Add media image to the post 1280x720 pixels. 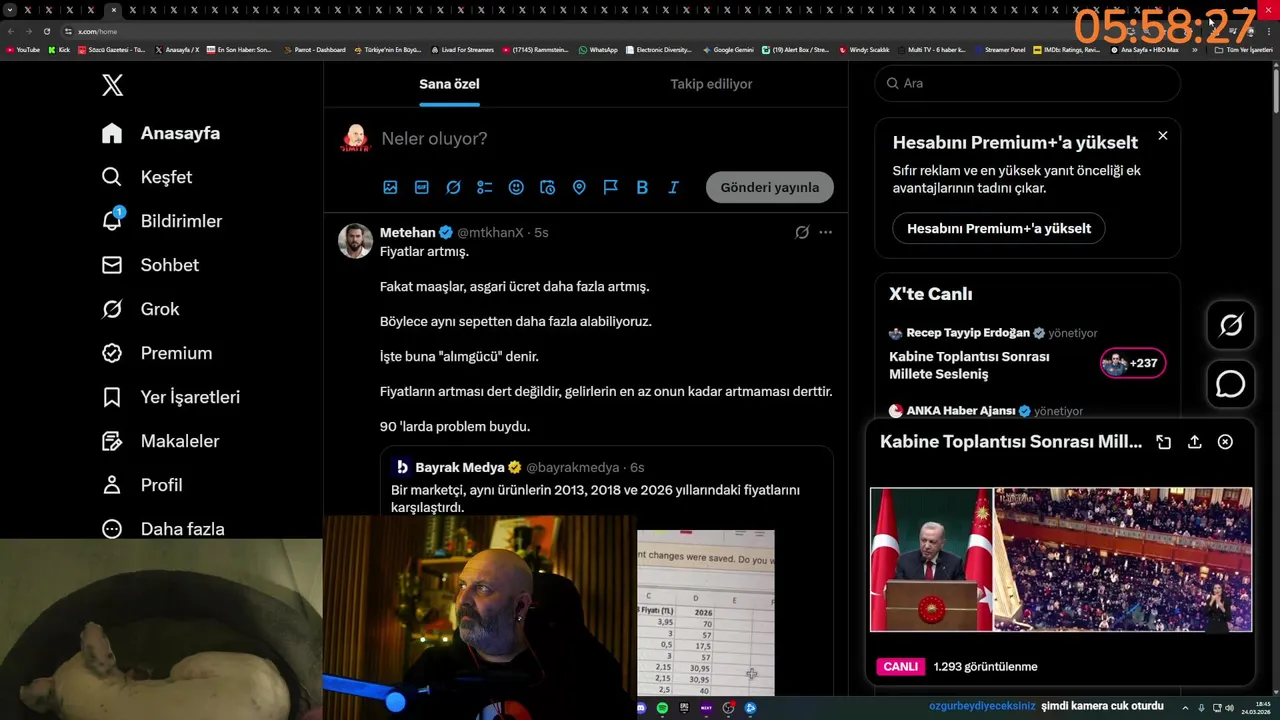(x=390, y=187)
